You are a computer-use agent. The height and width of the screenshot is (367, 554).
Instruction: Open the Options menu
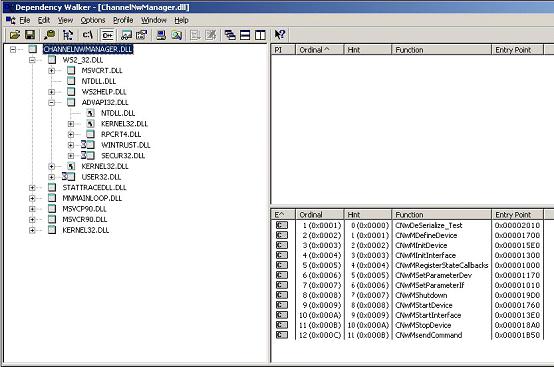point(93,20)
